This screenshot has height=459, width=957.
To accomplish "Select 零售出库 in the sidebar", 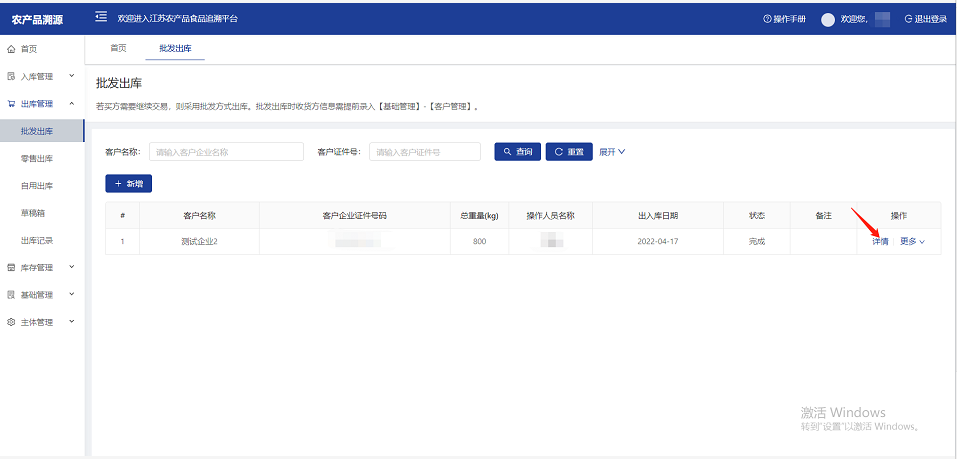I will pyautogui.click(x=37, y=158).
